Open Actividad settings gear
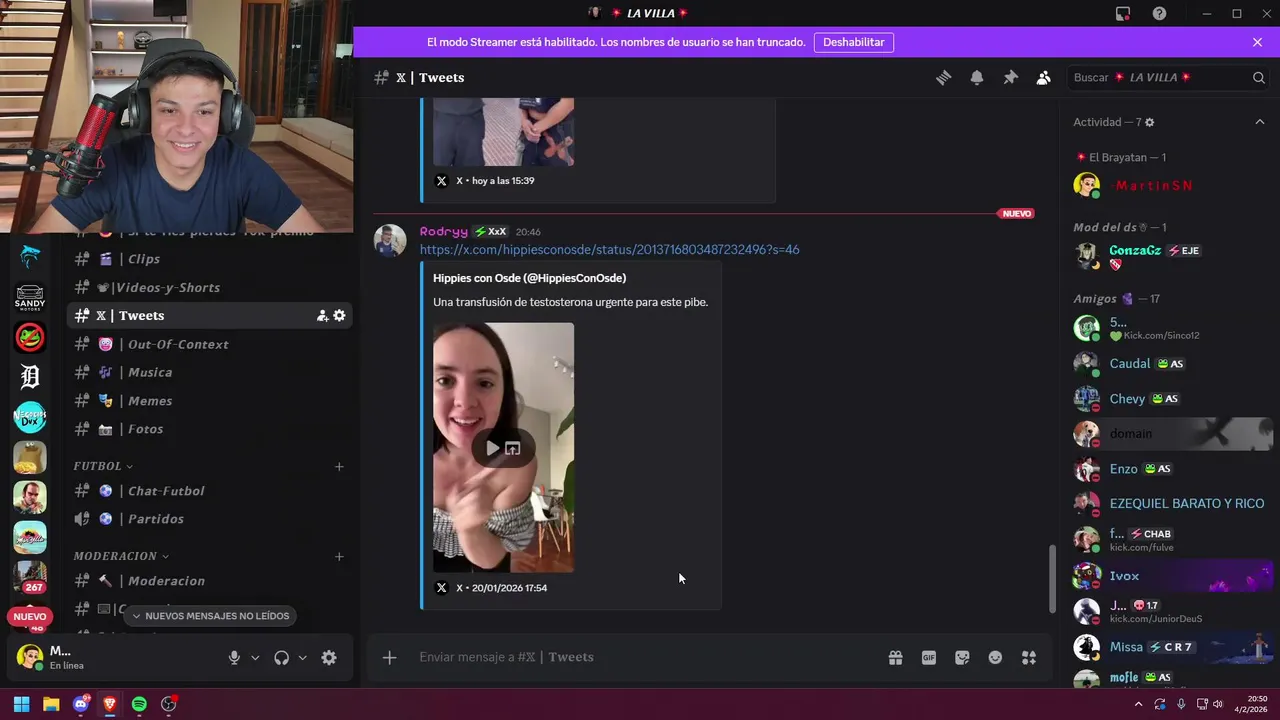Viewport: 1280px width, 720px height. pyautogui.click(x=1149, y=122)
